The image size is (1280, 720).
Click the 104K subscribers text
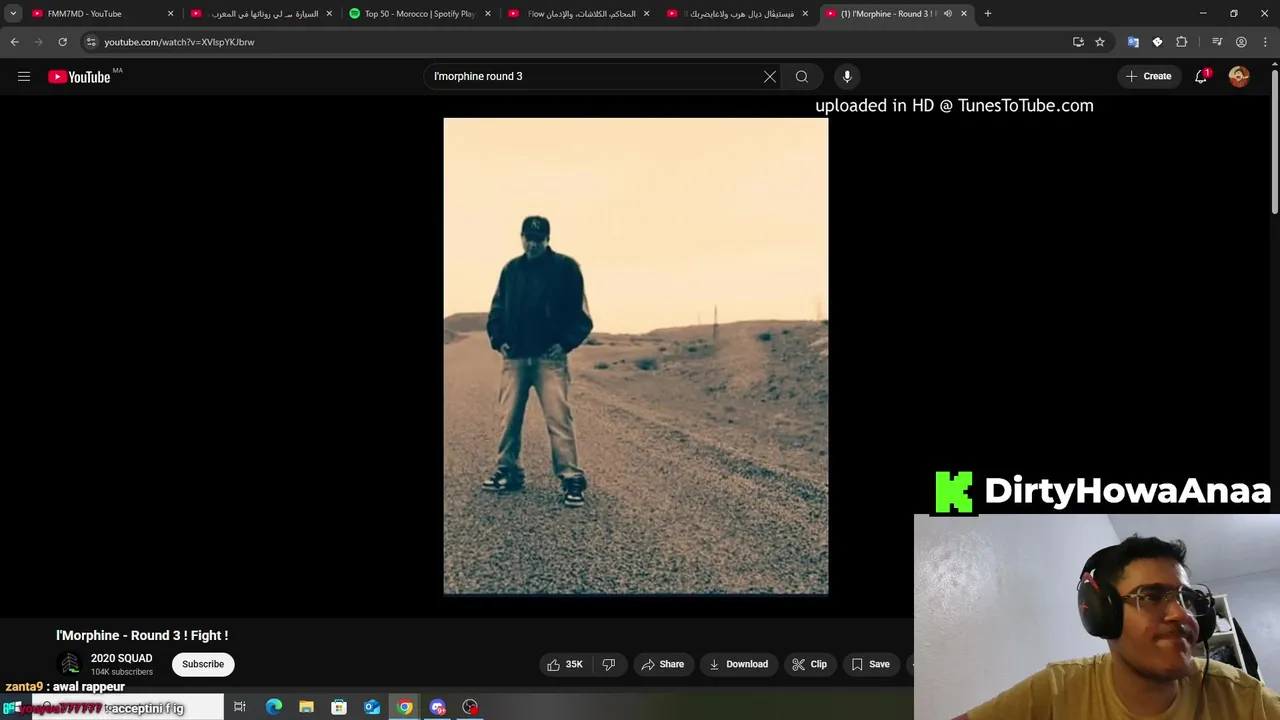(122, 672)
